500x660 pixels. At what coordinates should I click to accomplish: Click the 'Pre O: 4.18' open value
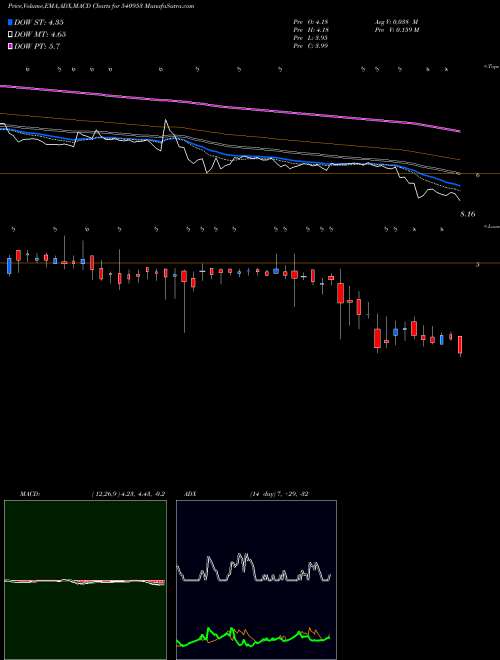[x=311, y=22]
